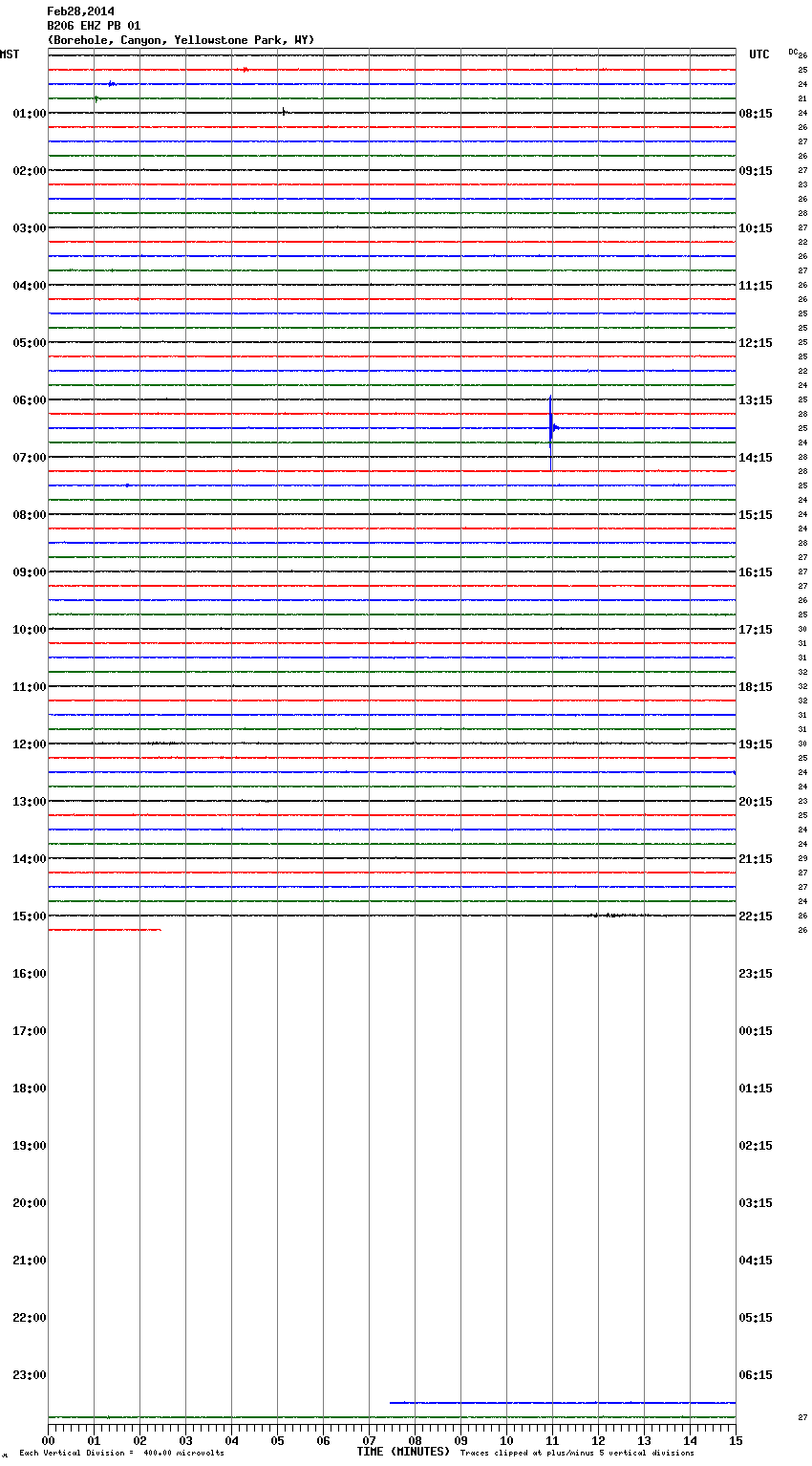Click the "UTC" time zone label
The height and width of the screenshot is (1466, 812).
coord(759,54)
